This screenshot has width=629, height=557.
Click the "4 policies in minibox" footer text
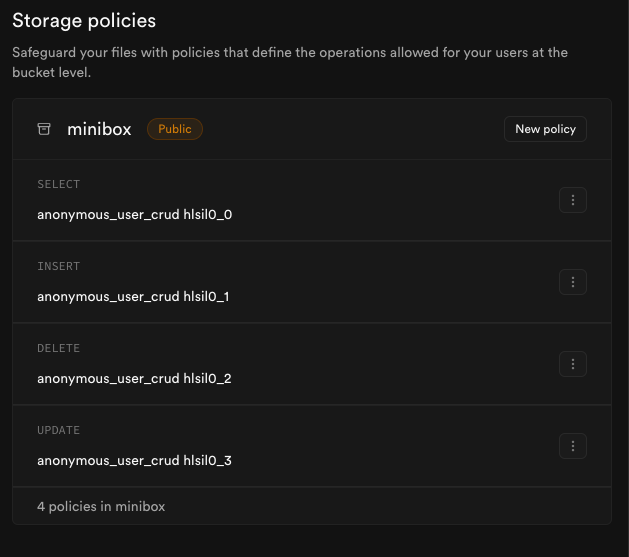[x=101, y=506]
